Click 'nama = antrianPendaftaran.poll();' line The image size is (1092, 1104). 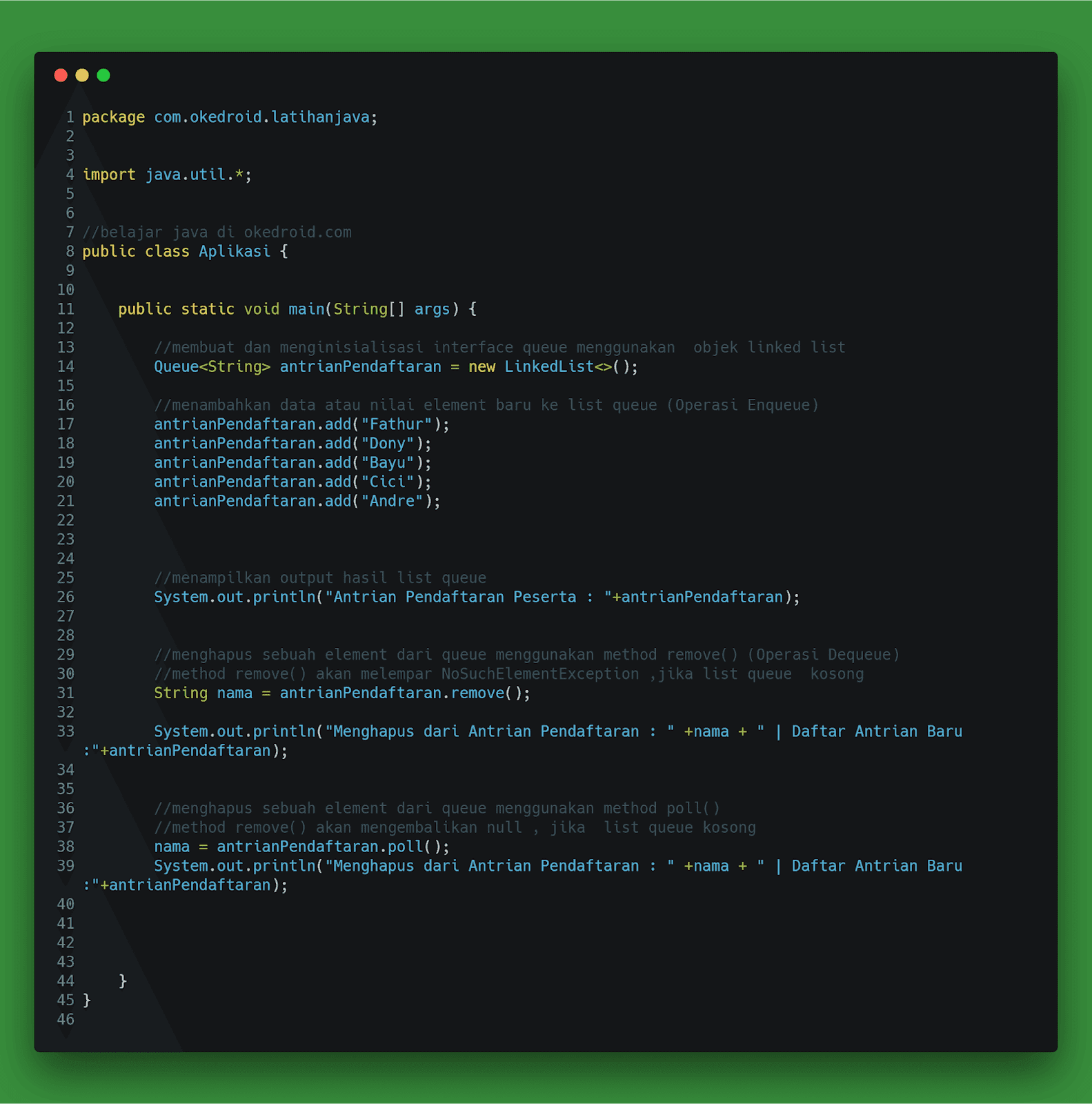pyautogui.click(x=301, y=847)
